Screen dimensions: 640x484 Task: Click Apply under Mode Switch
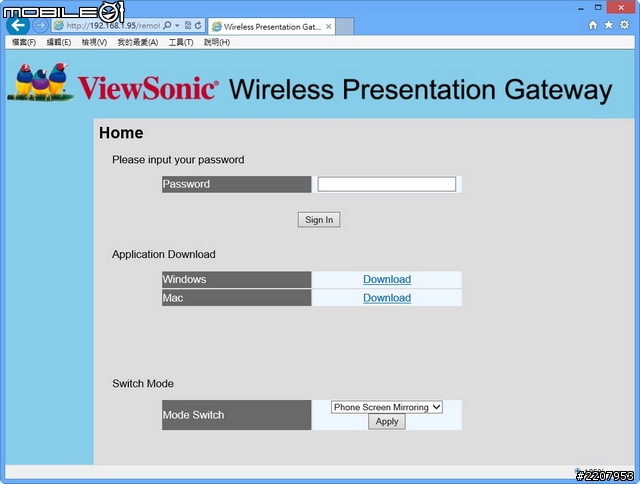pos(387,422)
